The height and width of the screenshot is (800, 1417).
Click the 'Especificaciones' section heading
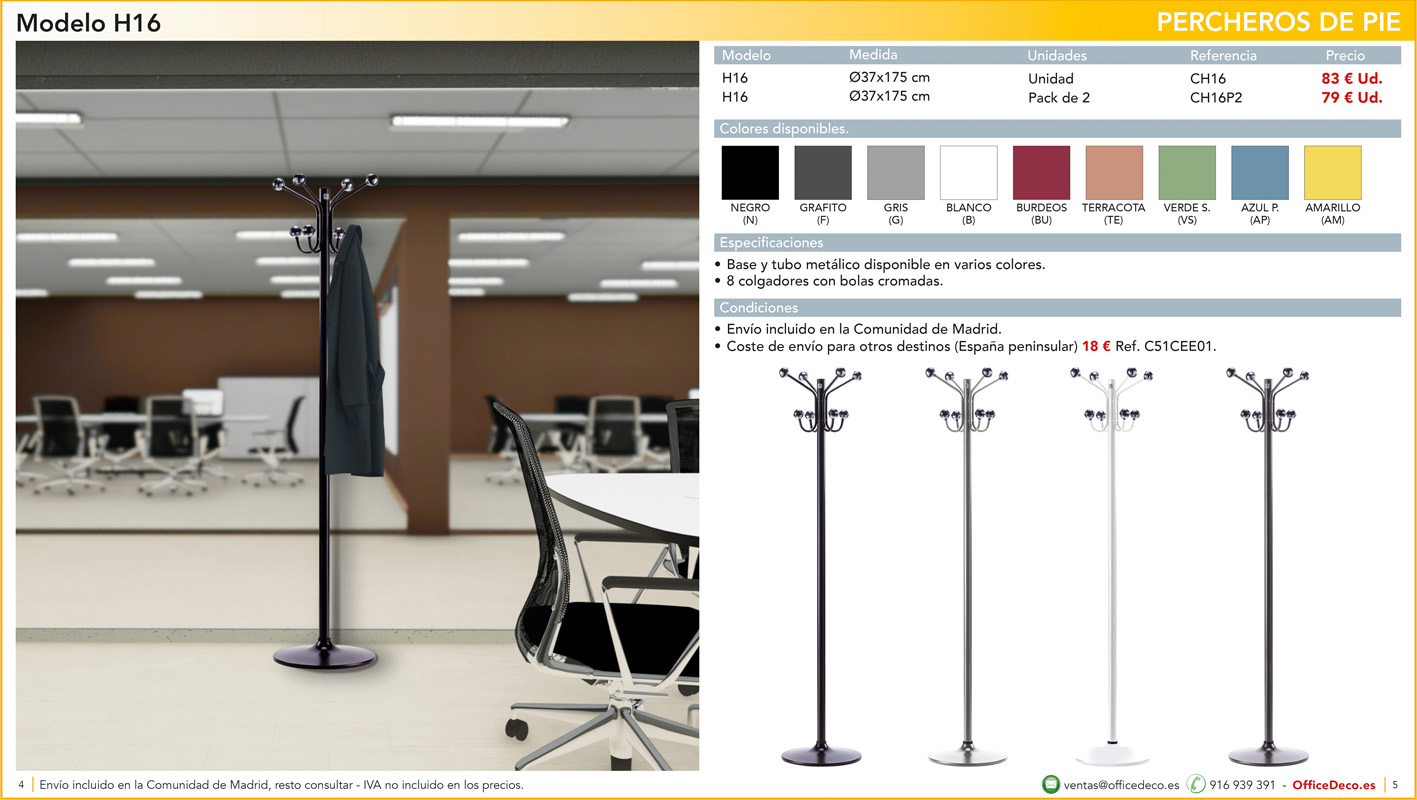(772, 242)
